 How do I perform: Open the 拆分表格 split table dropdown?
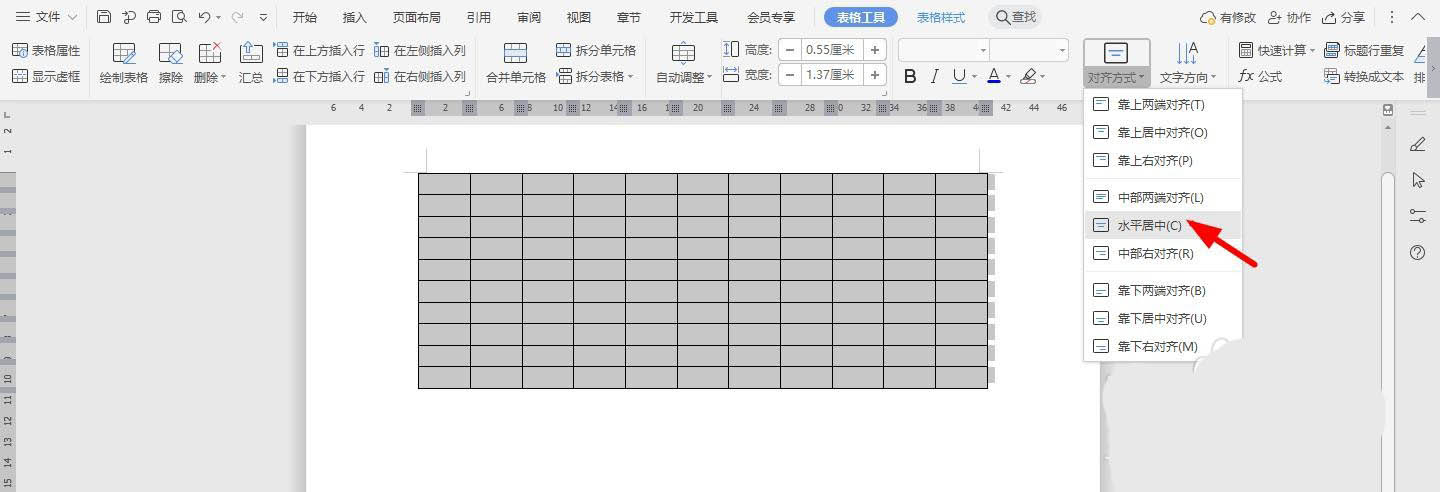596,76
